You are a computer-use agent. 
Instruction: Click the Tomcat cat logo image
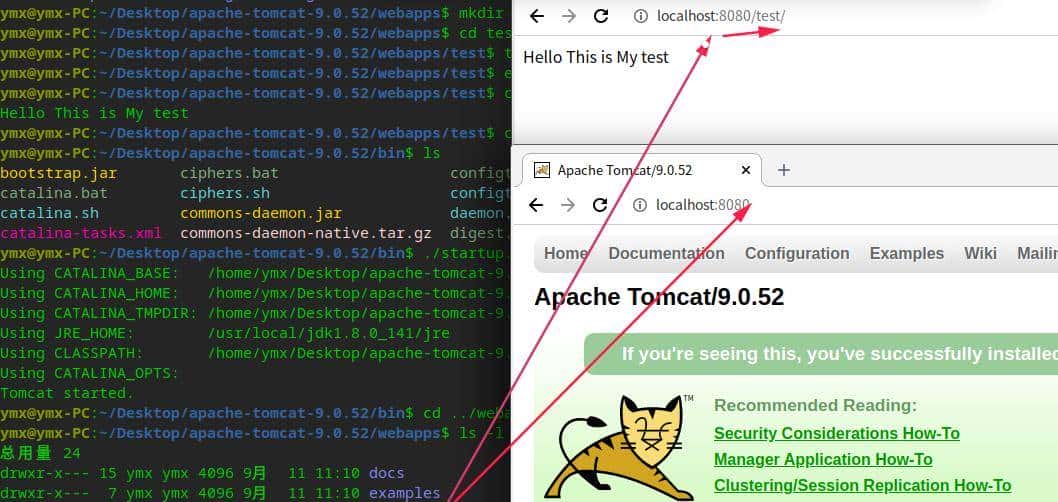[619, 448]
